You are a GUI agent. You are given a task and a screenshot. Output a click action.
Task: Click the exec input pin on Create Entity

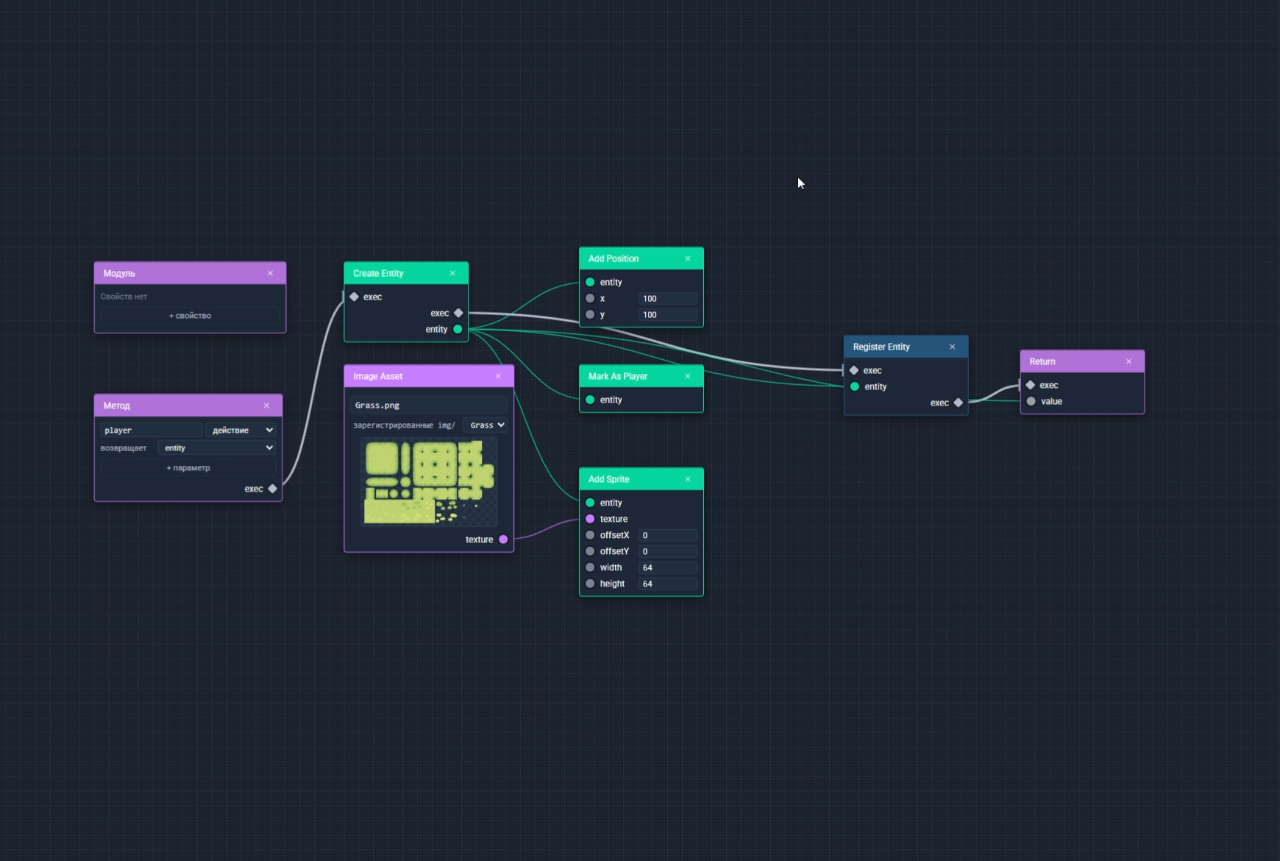[x=354, y=297]
